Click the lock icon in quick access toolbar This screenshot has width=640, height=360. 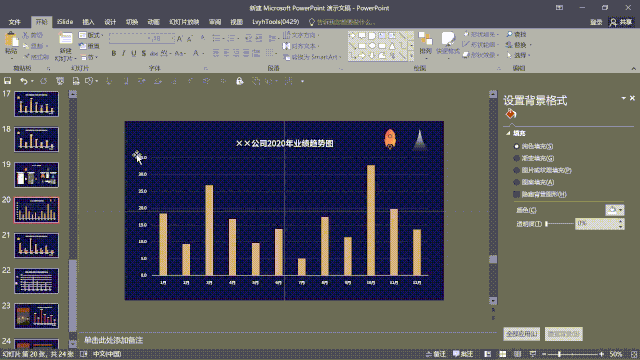pyautogui.click(x=240, y=81)
